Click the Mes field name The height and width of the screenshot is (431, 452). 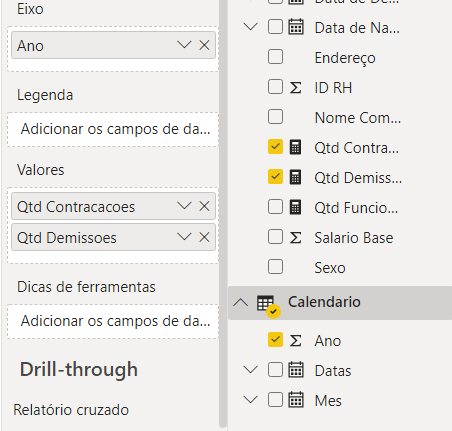coord(328,401)
